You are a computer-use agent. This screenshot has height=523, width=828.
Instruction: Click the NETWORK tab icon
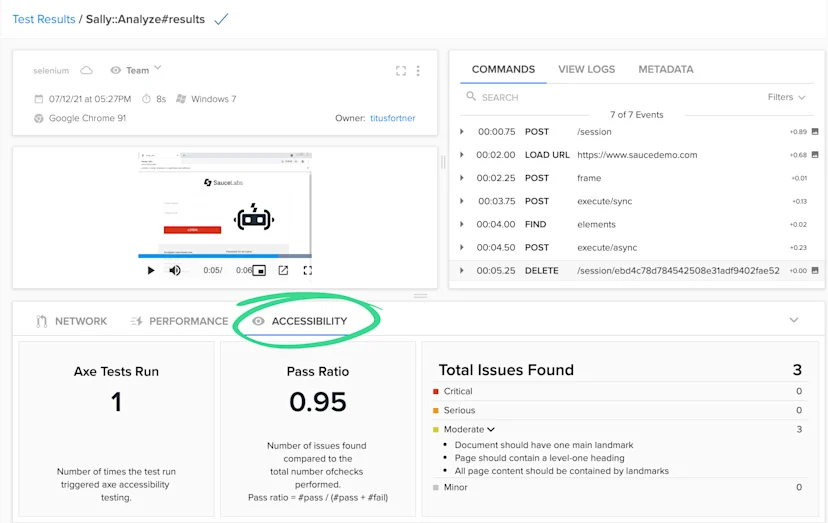(x=41, y=321)
